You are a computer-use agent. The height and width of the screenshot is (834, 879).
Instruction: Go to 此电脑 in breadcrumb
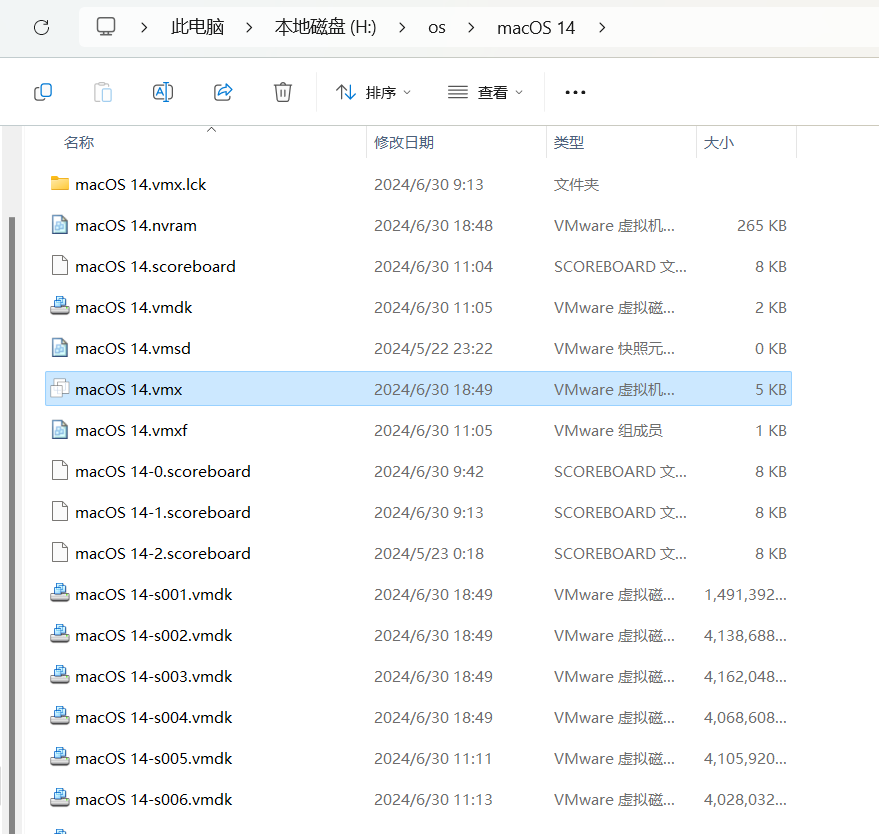[197, 27]
